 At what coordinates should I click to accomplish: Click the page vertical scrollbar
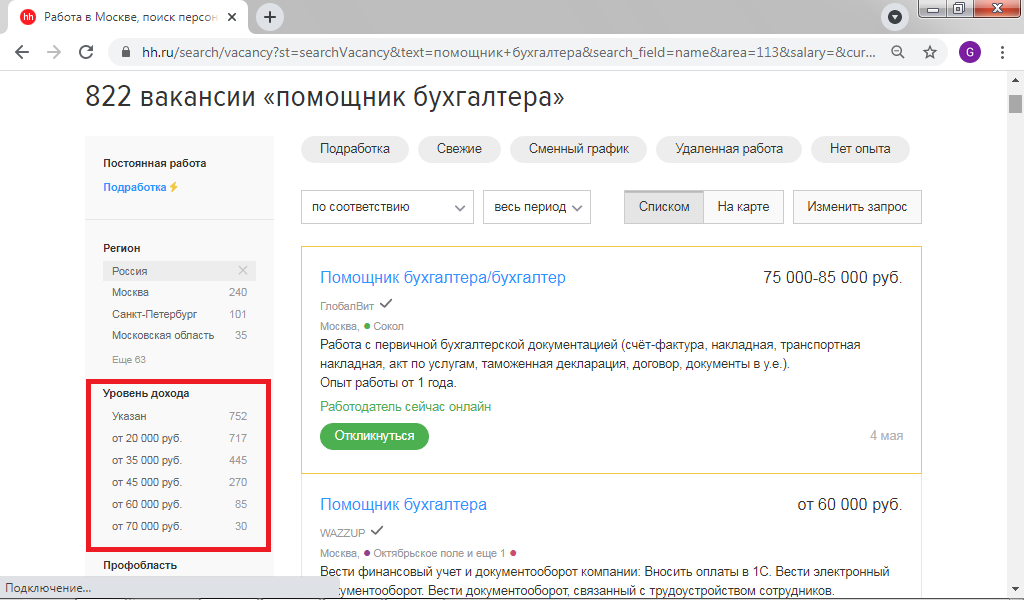point(1015,300)
